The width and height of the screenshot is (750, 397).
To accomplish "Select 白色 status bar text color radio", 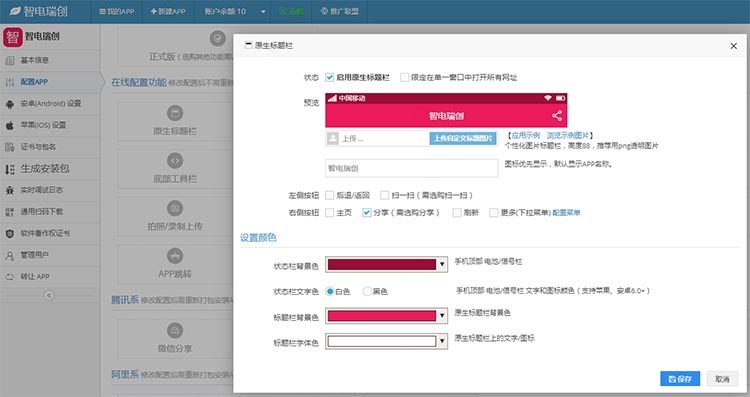I will tap(330, 291).
